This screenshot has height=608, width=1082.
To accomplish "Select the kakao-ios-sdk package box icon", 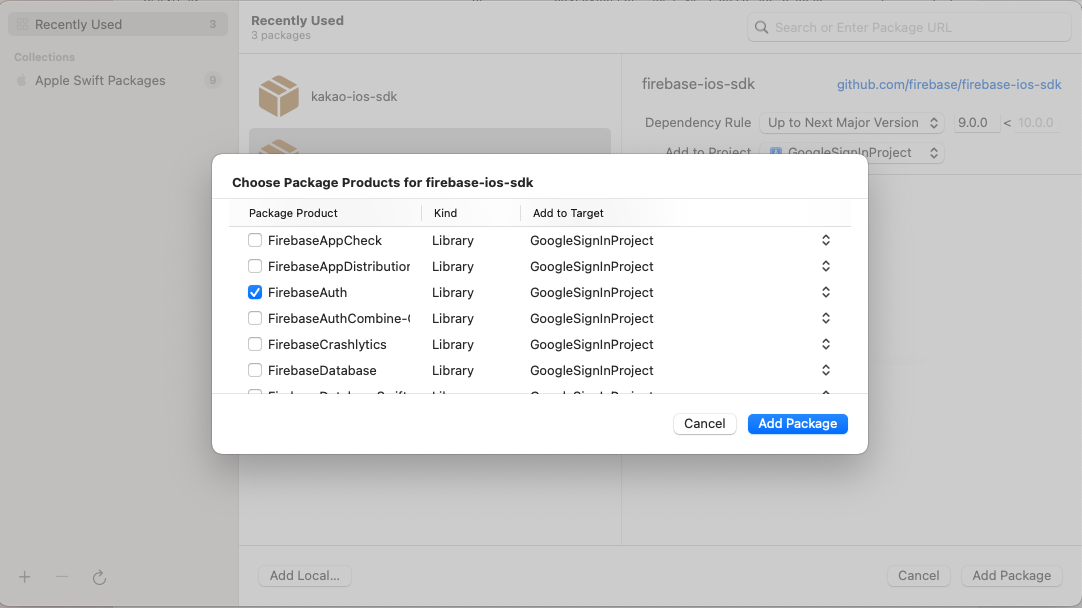I will tap(279, 96).
